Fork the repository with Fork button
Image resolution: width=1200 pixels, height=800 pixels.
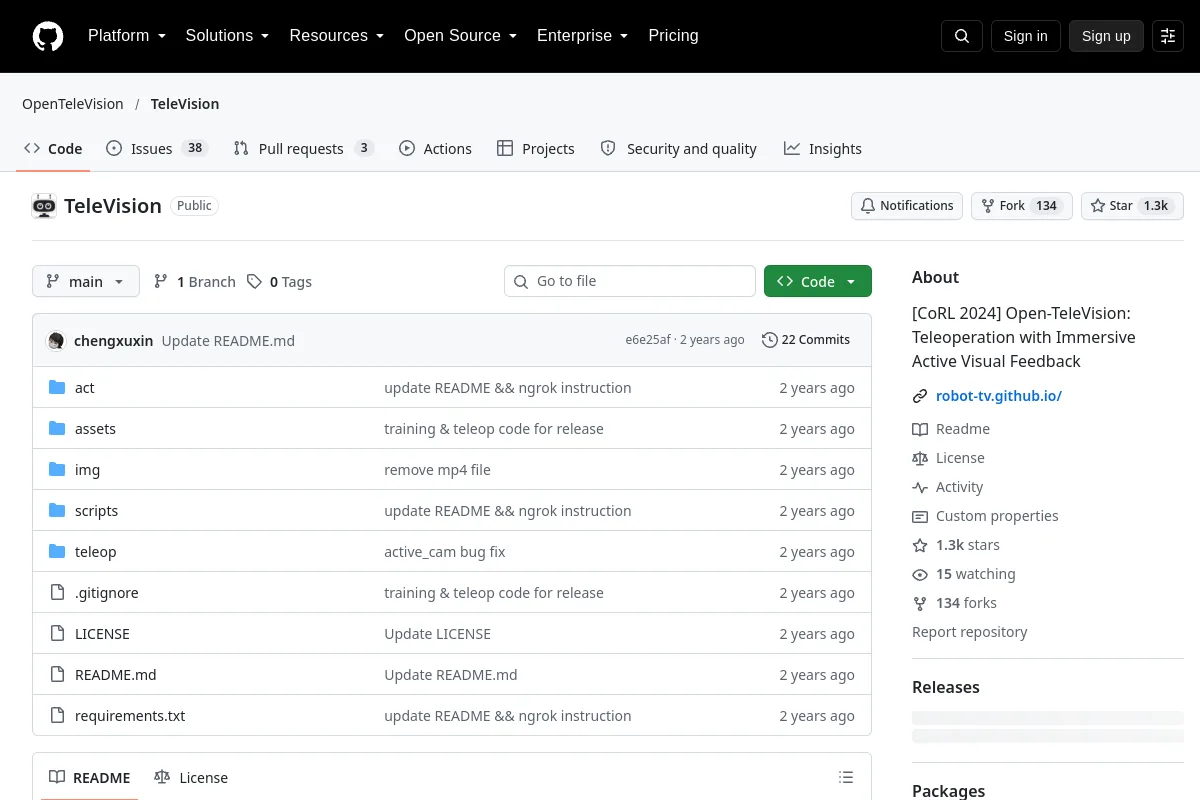(1022, 206)
